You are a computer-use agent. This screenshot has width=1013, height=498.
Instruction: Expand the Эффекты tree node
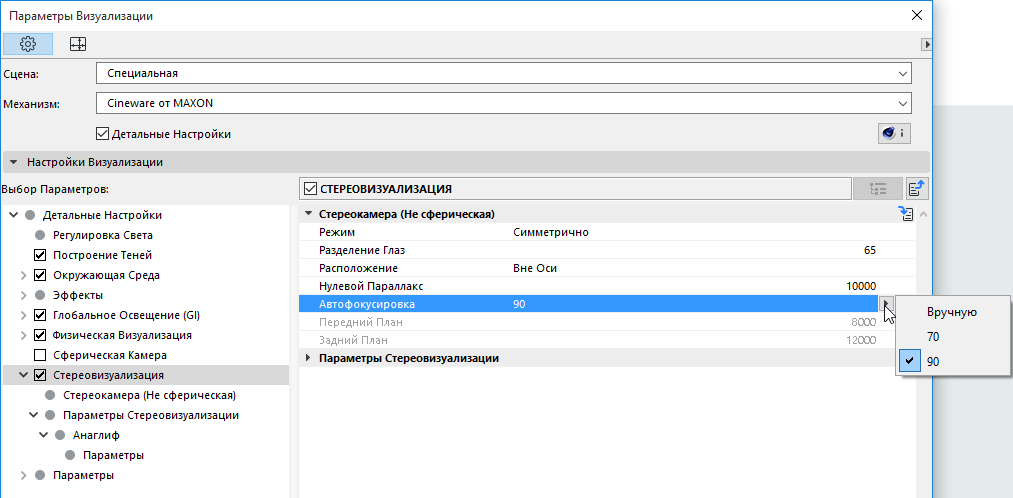tap(24, 295)
